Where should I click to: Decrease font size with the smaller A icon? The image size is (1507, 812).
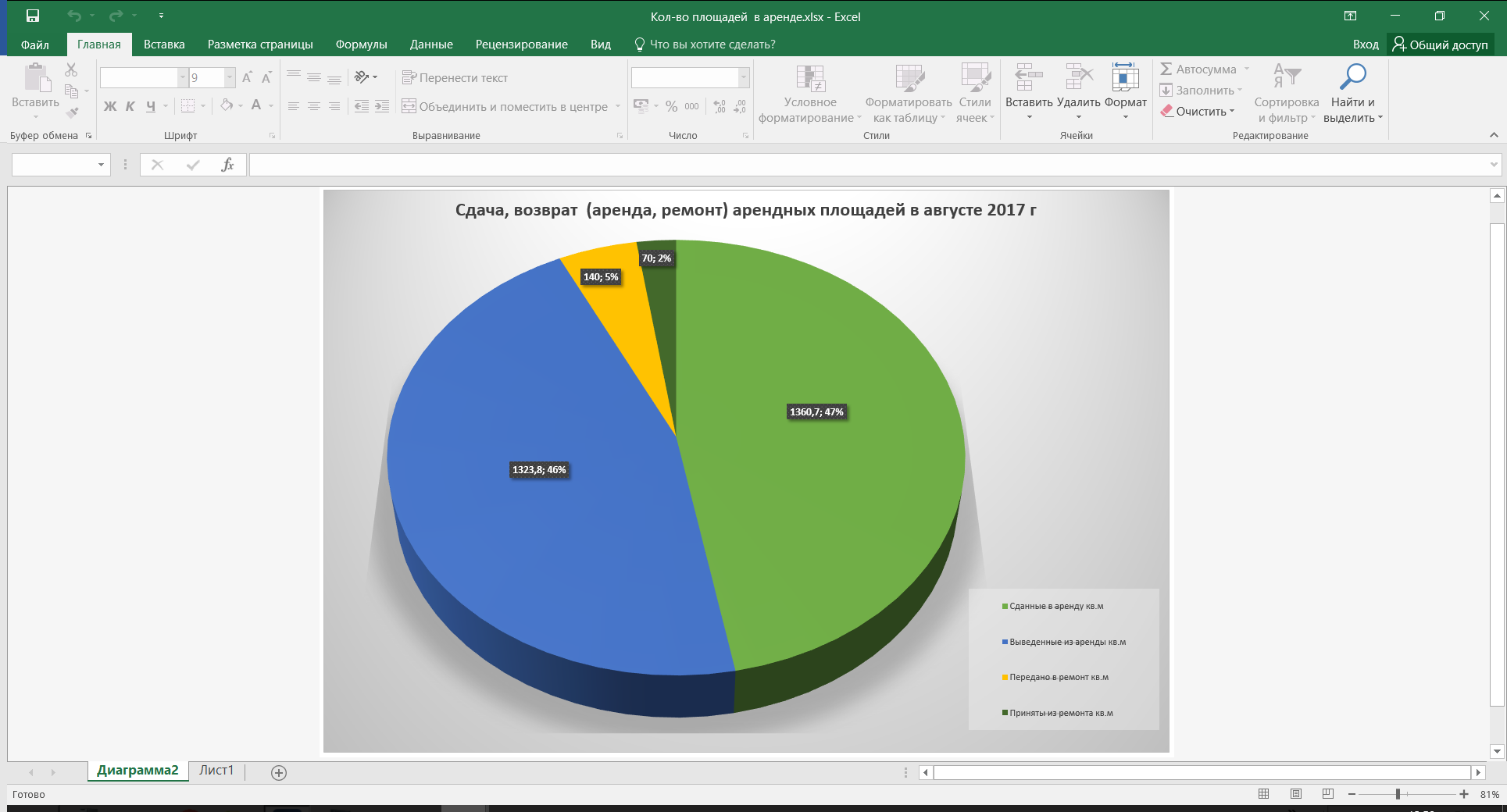pos(266,77)
